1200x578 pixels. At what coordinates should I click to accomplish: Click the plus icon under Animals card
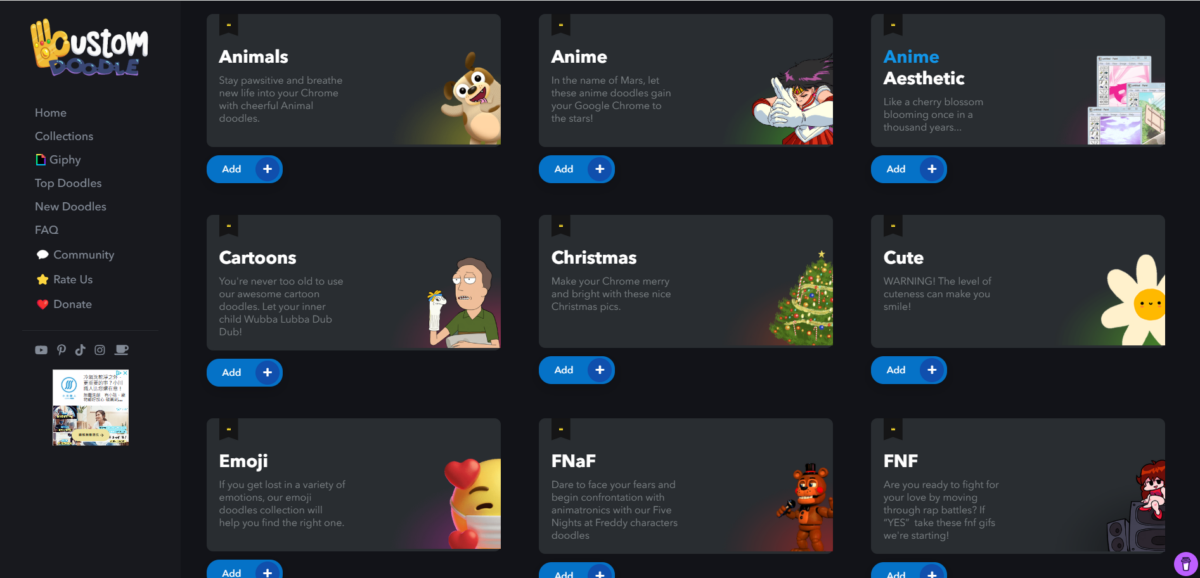coord(267,169)
